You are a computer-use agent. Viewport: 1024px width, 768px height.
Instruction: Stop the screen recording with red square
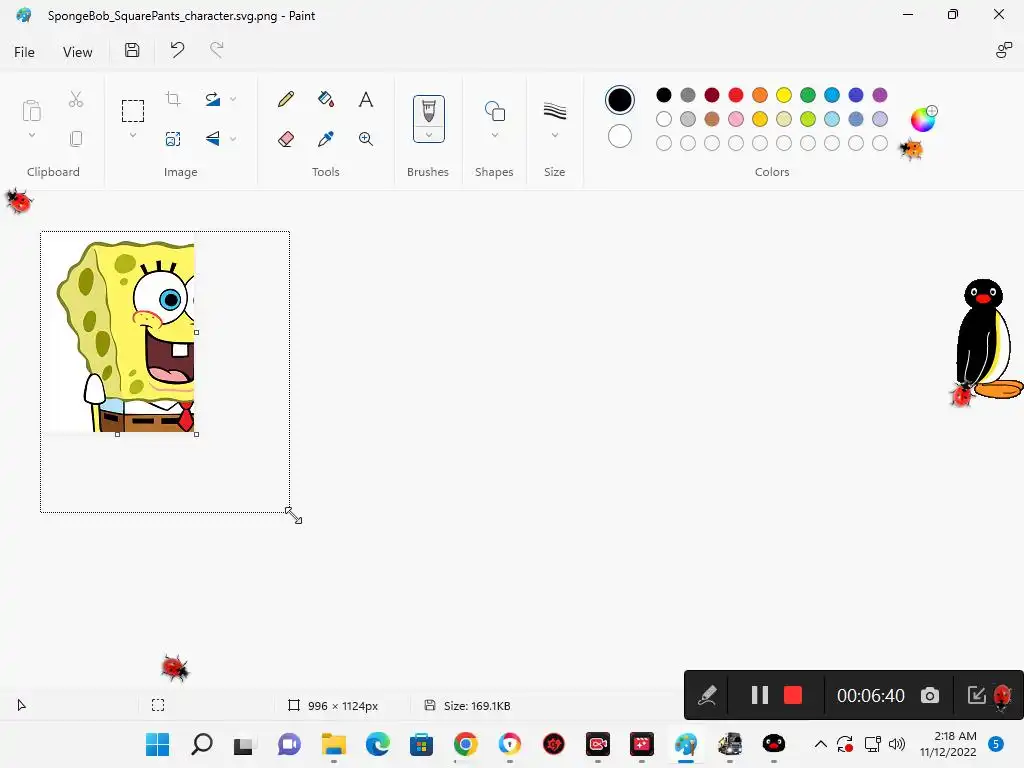pyautogui.click(x=793, y=695)
